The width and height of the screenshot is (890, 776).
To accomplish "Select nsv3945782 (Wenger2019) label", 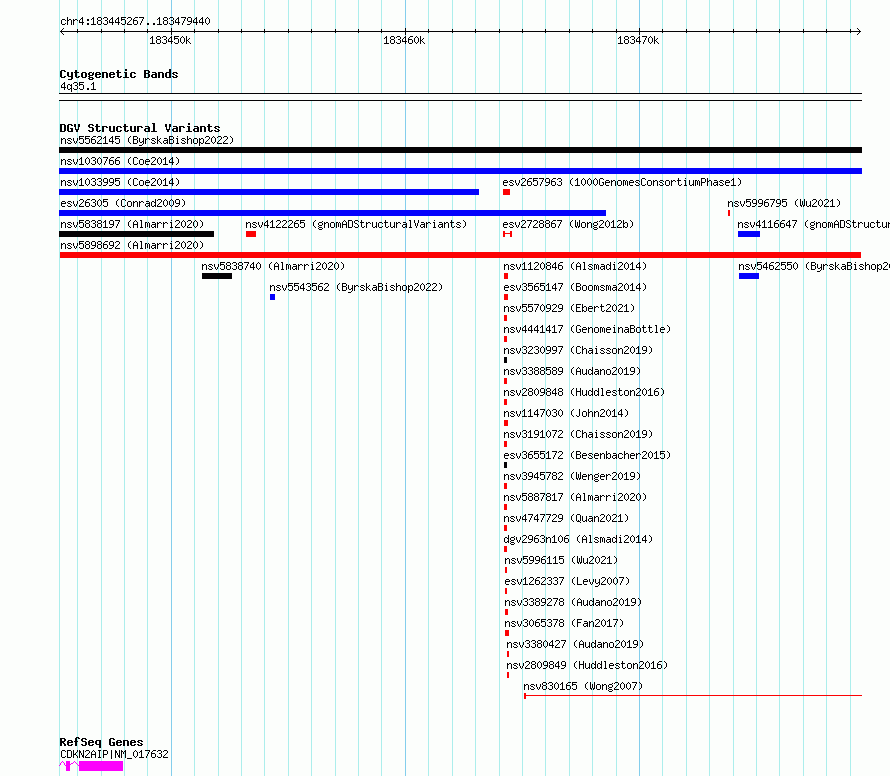I will click(572, 476).
